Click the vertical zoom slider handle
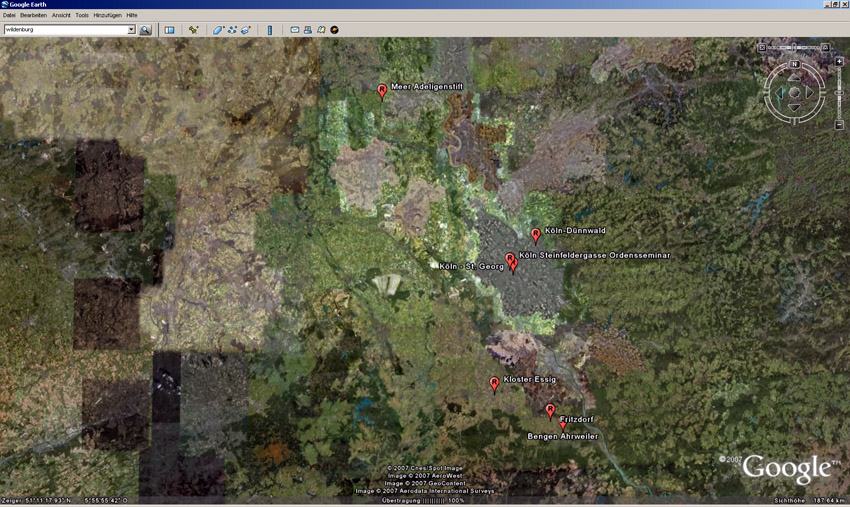This screenshot has width=850, height=507. pyautogui.click(x=839, y=93)
